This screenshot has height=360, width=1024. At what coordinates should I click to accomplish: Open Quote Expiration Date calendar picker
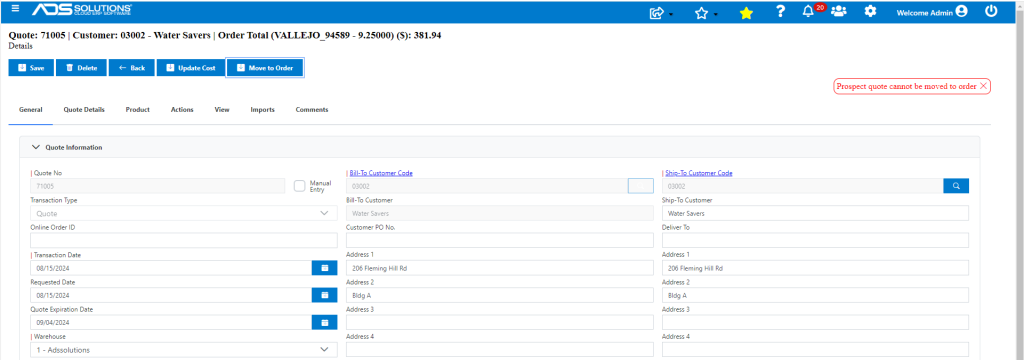(325, 322)
